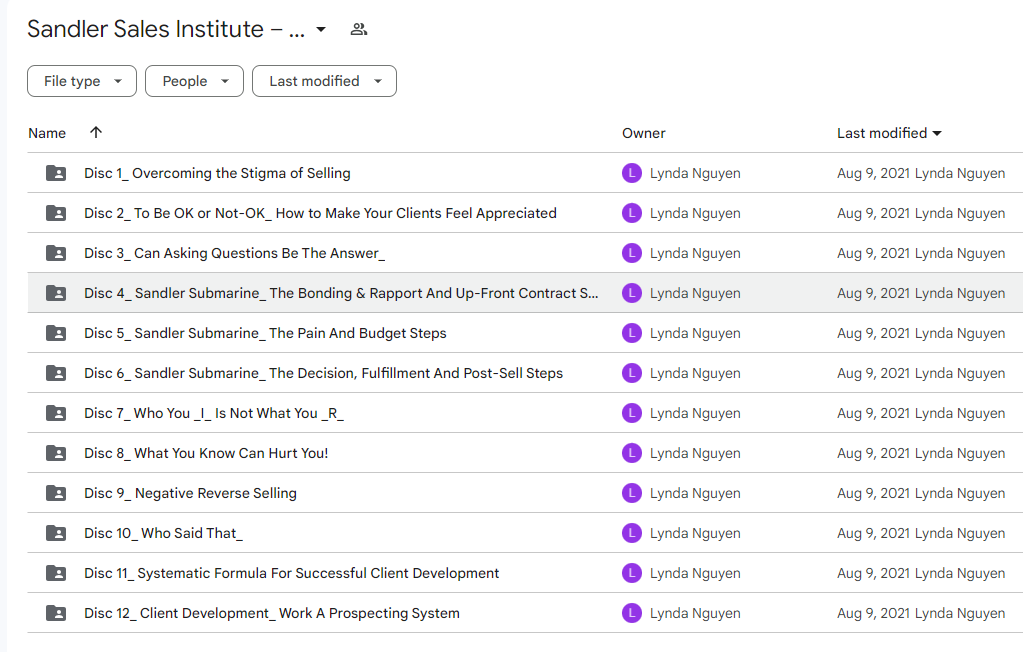Screen dimensions: 1023x652
Task: Click owner name Lynda Nguyen for Disc 1
Action: (695, 173)
